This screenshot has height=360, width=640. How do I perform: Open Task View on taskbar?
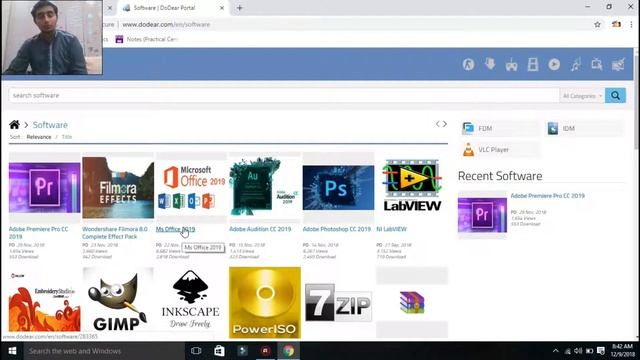(x=196, y=351)
